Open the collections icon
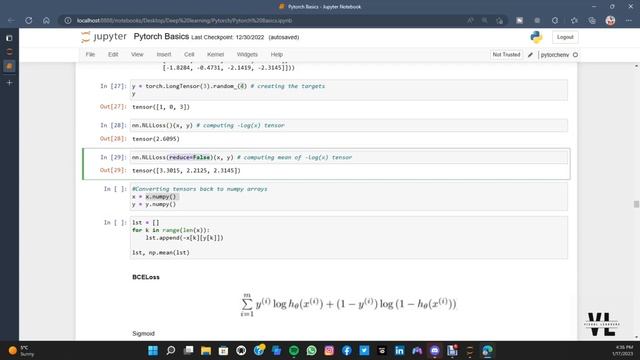The height and width of the screenshot is (360, 640). coord(592,20)
